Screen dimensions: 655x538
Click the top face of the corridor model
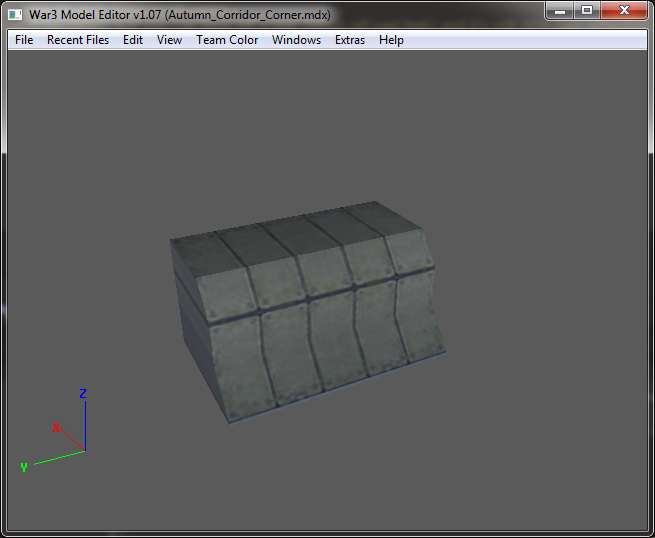tap(292, 238)
